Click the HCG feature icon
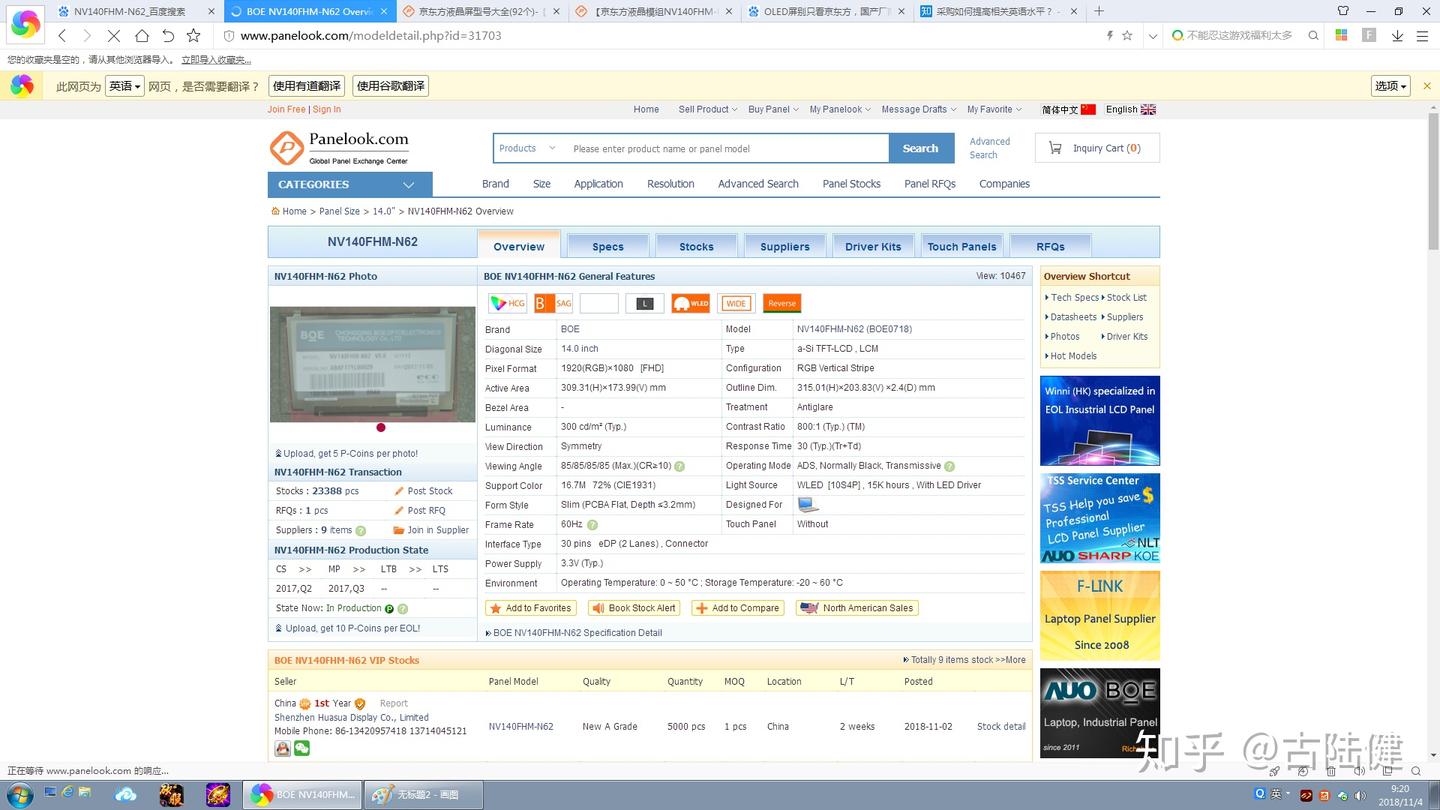 (x=507, y=303)
